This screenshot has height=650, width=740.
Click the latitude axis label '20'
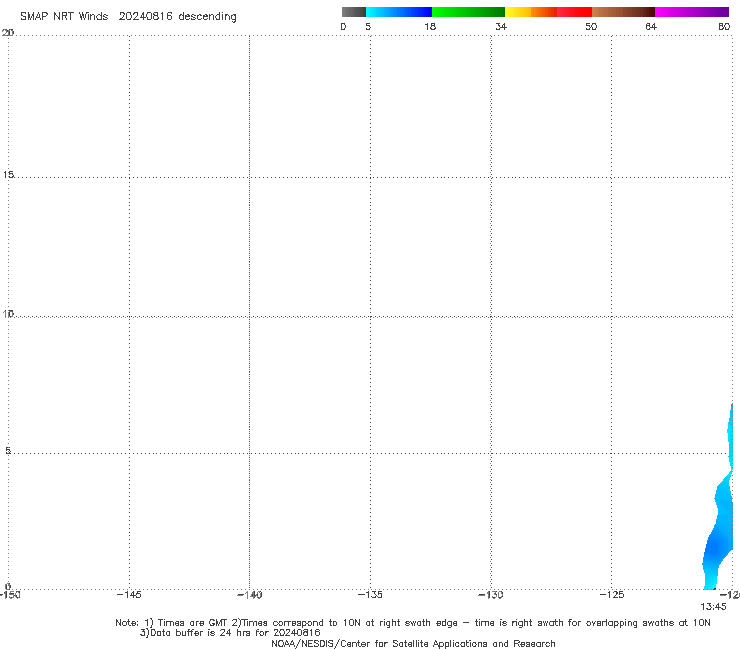pos(8,33)
